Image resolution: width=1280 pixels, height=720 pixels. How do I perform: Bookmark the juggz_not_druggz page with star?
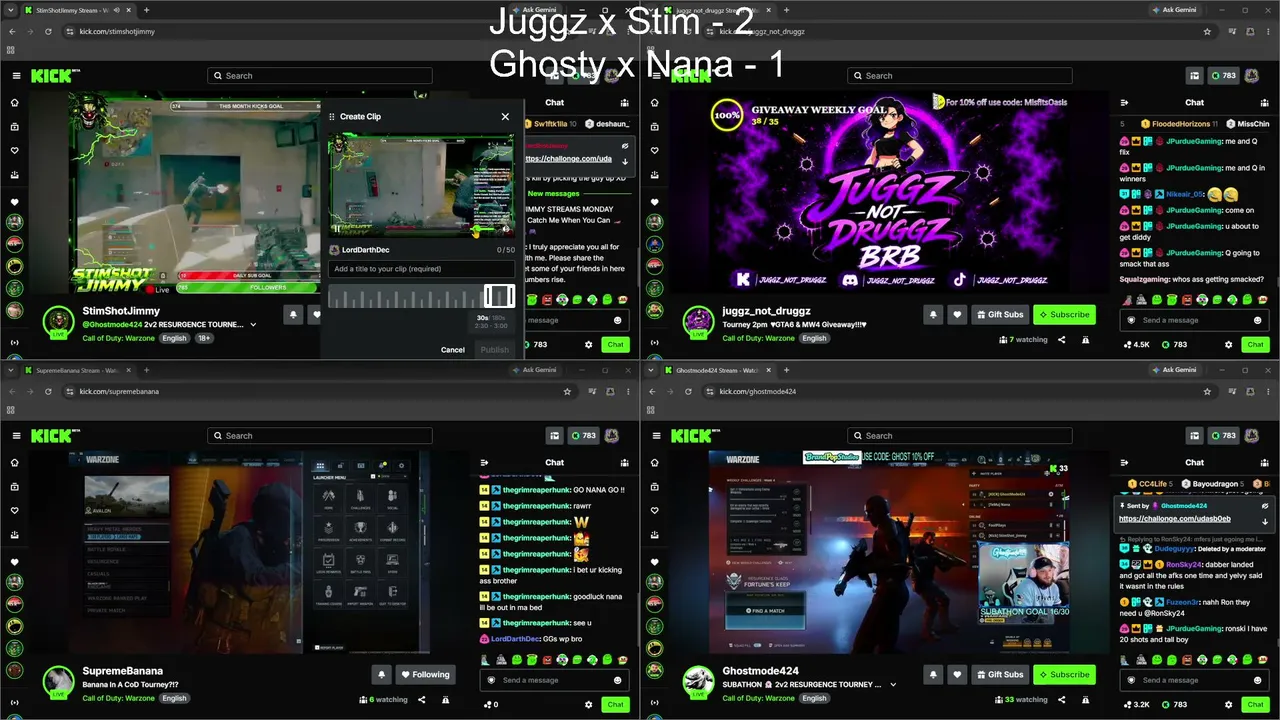point(1207,31)
